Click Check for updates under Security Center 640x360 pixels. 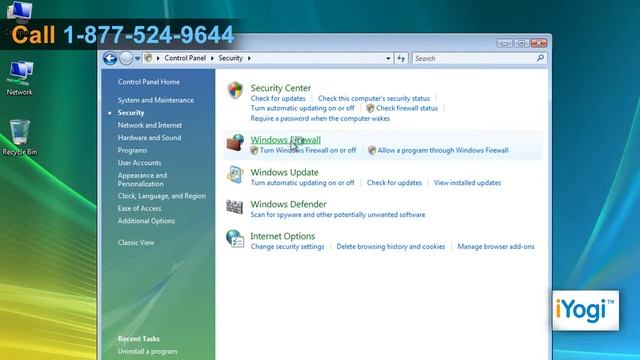pos(278,98)
